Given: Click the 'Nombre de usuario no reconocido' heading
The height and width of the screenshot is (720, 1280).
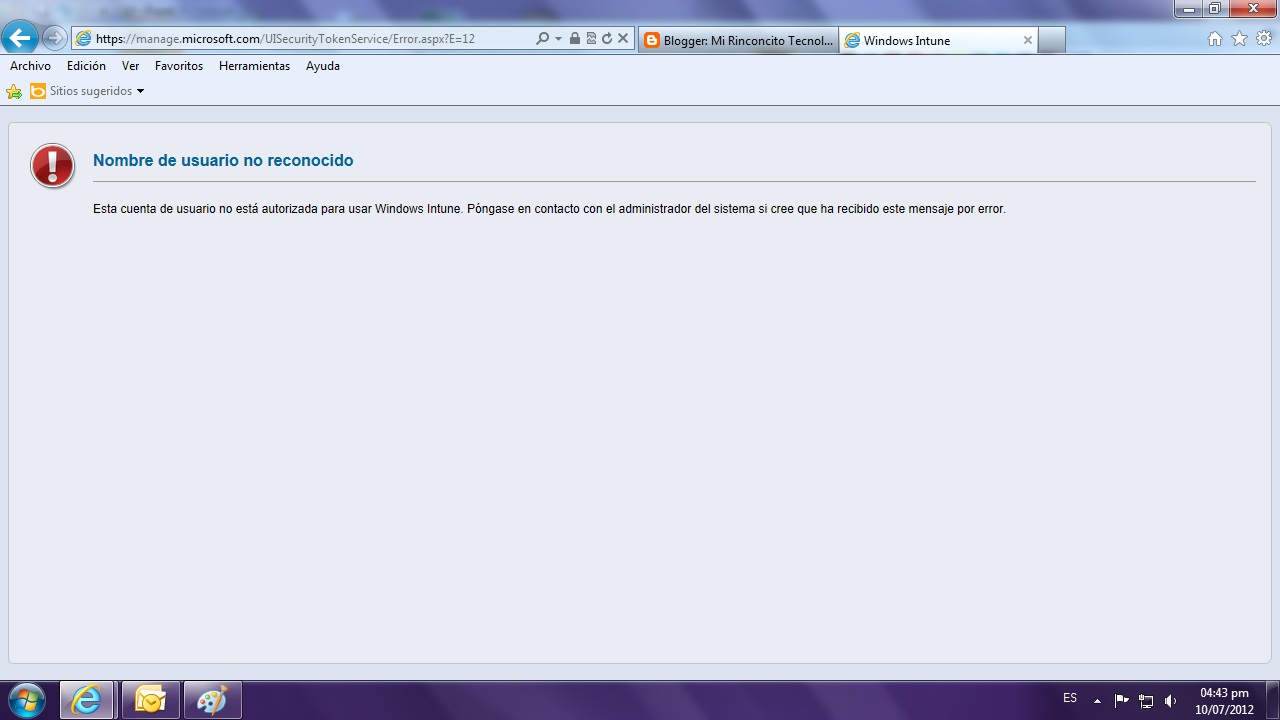Looking at the screenshot, I should 223,160.
